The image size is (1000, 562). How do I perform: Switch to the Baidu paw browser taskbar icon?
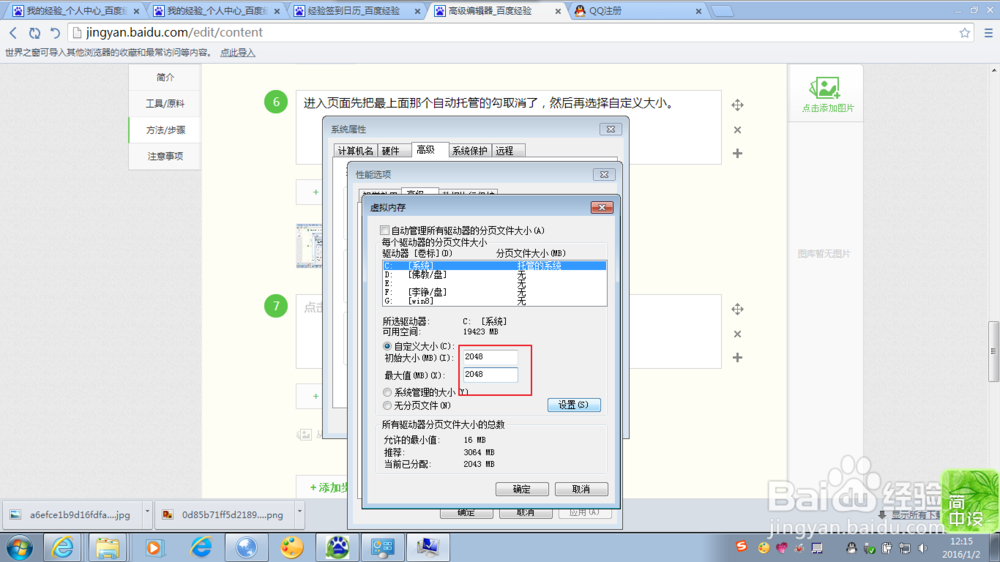(337, 547)
